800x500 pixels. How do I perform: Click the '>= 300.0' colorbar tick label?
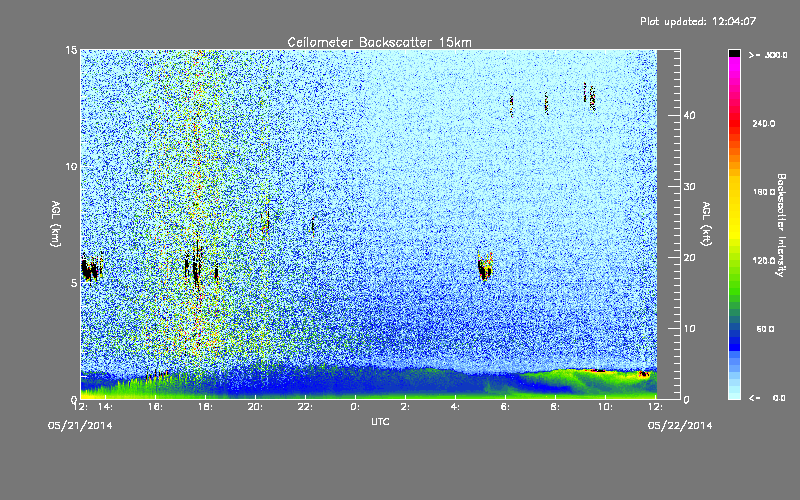coord(768,55)
